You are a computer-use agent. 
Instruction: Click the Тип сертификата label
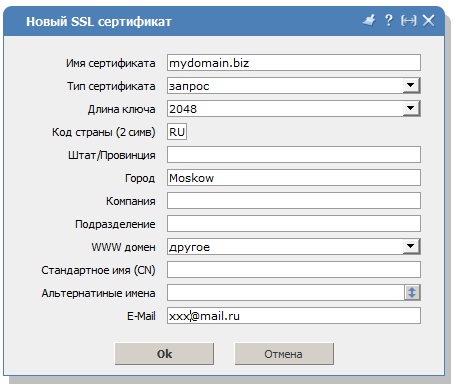pyautogui.click(x=111, y=86)
